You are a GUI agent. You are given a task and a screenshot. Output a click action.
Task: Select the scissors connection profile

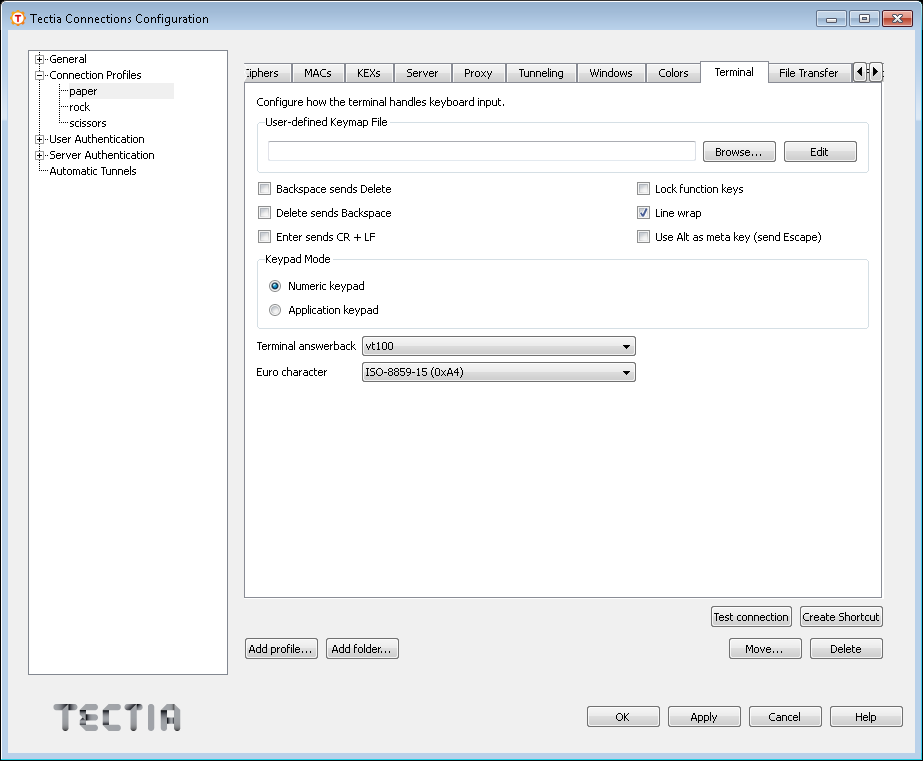click(86, 122)
